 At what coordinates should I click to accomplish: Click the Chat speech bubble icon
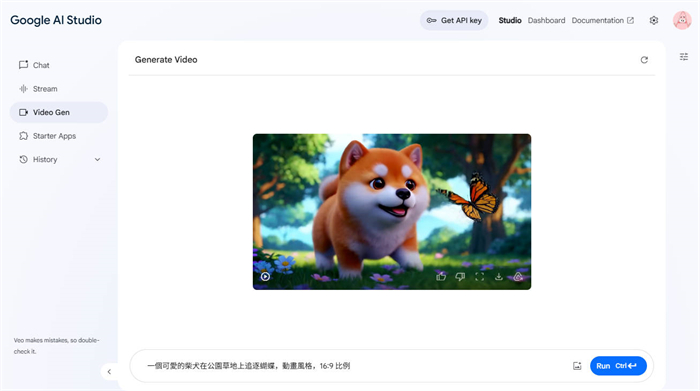pos(23,65)
